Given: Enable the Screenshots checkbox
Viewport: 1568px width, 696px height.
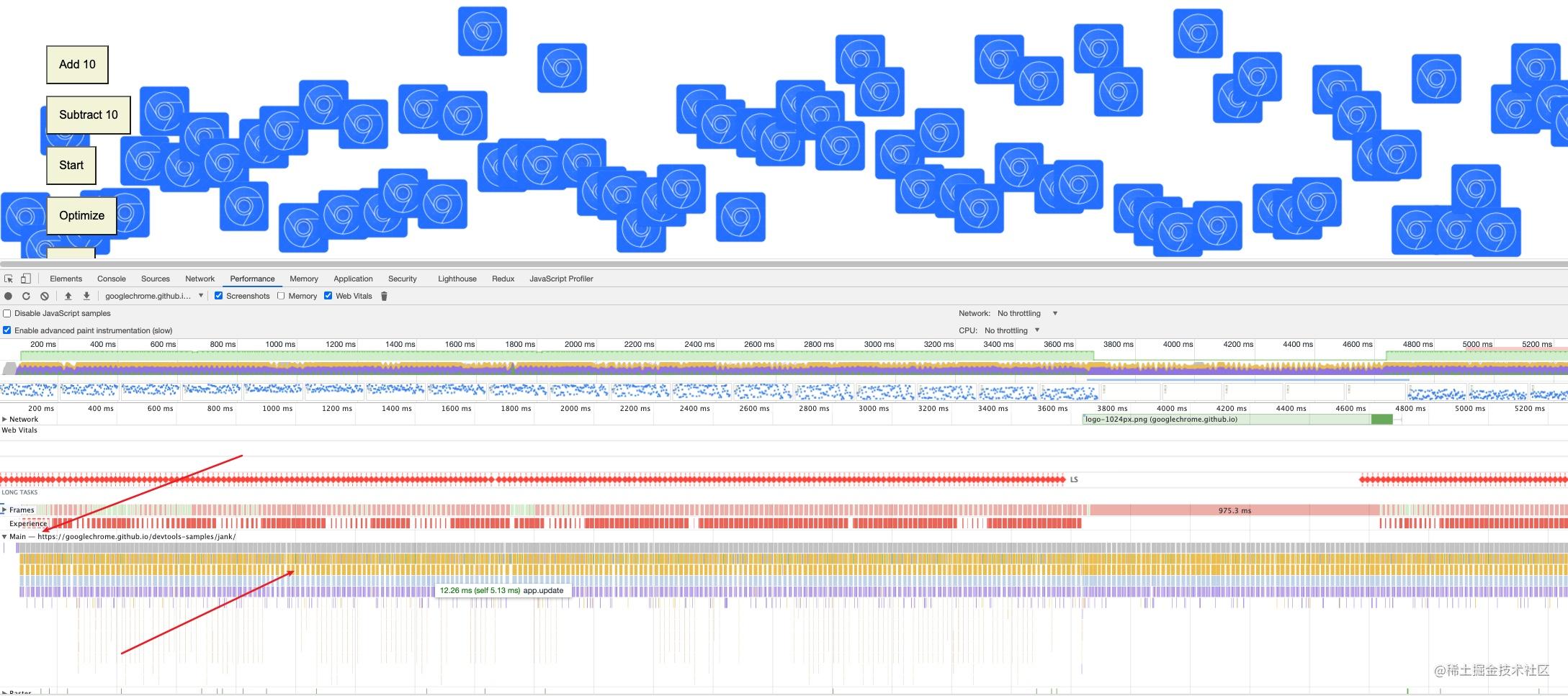Looking at the screenshot, I should point(218,296).
